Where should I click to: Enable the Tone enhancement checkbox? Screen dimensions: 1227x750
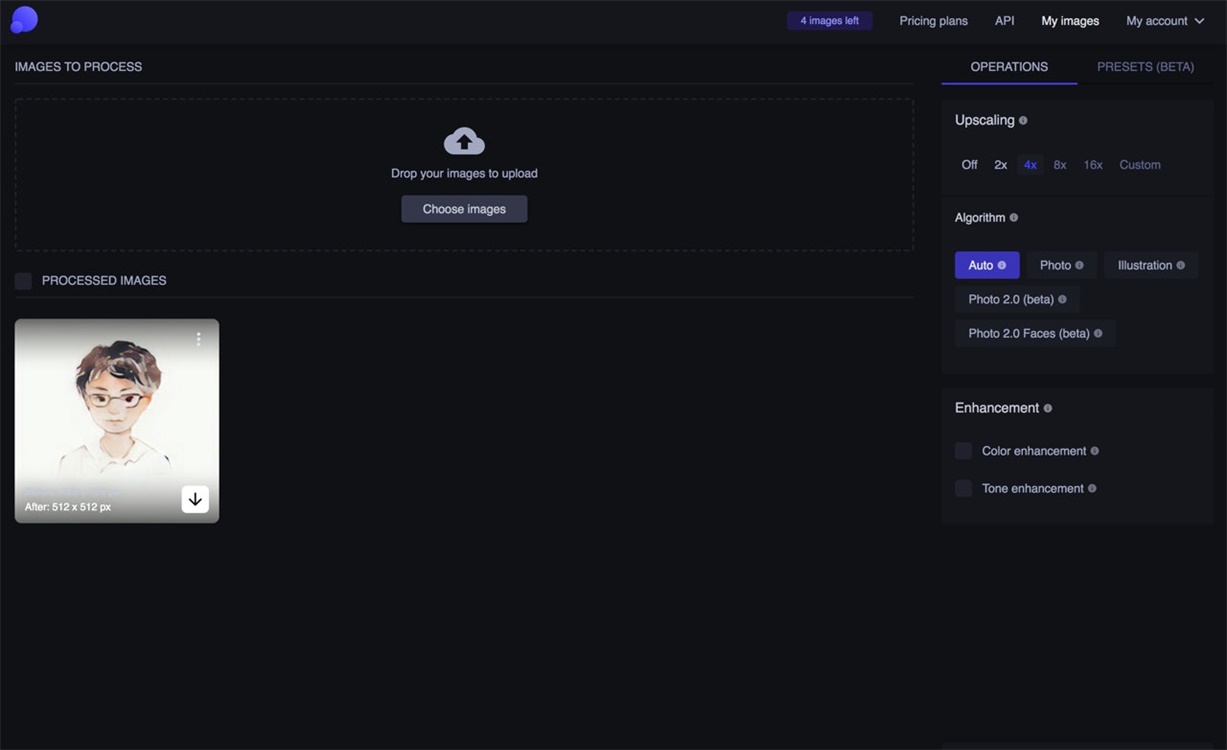[964, 488]
